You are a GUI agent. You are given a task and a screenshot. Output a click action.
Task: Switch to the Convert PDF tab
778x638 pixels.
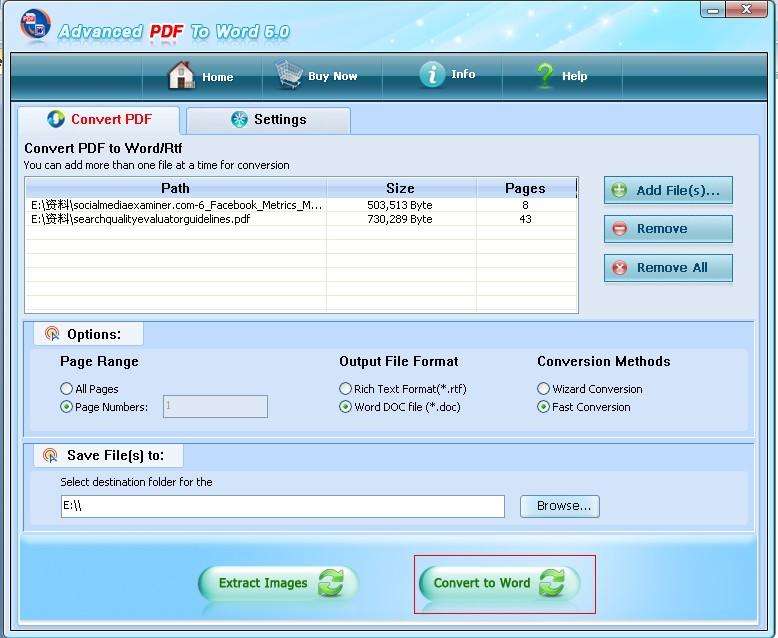[x=99, y=120]
